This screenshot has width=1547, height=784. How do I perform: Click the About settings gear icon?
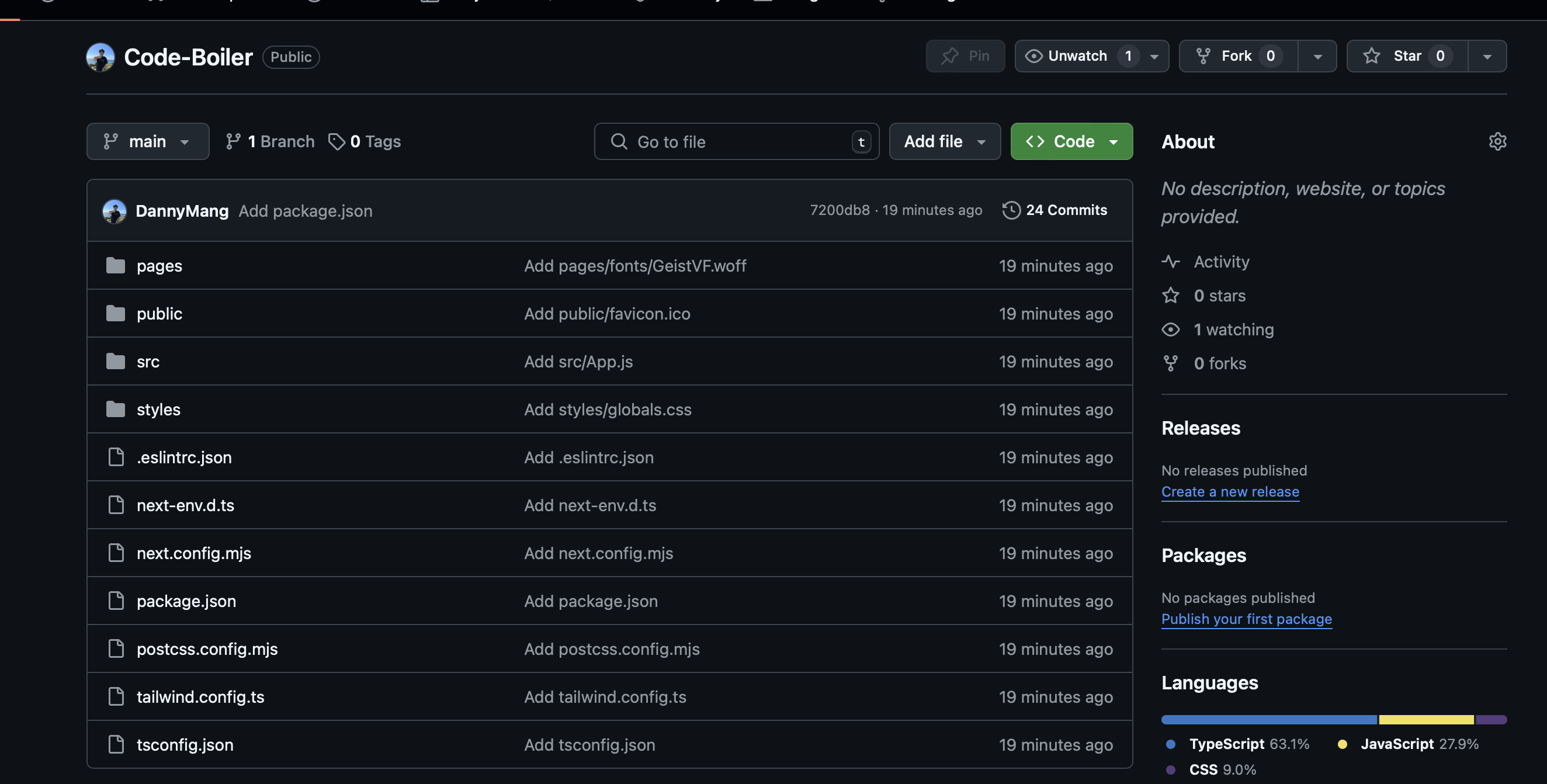1497,142
